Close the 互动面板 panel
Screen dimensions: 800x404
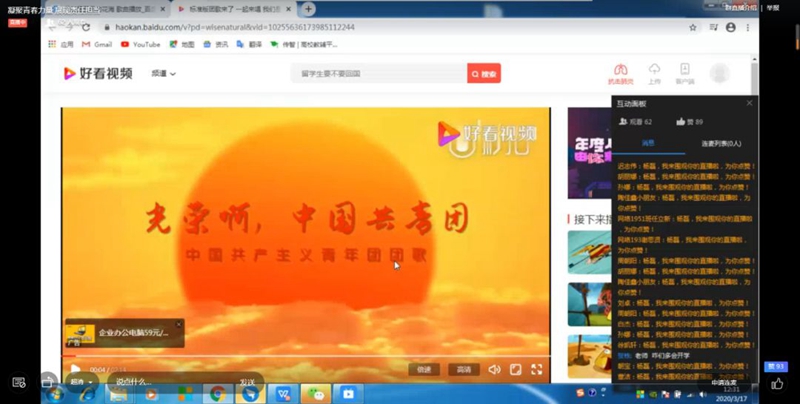point(749,103)
